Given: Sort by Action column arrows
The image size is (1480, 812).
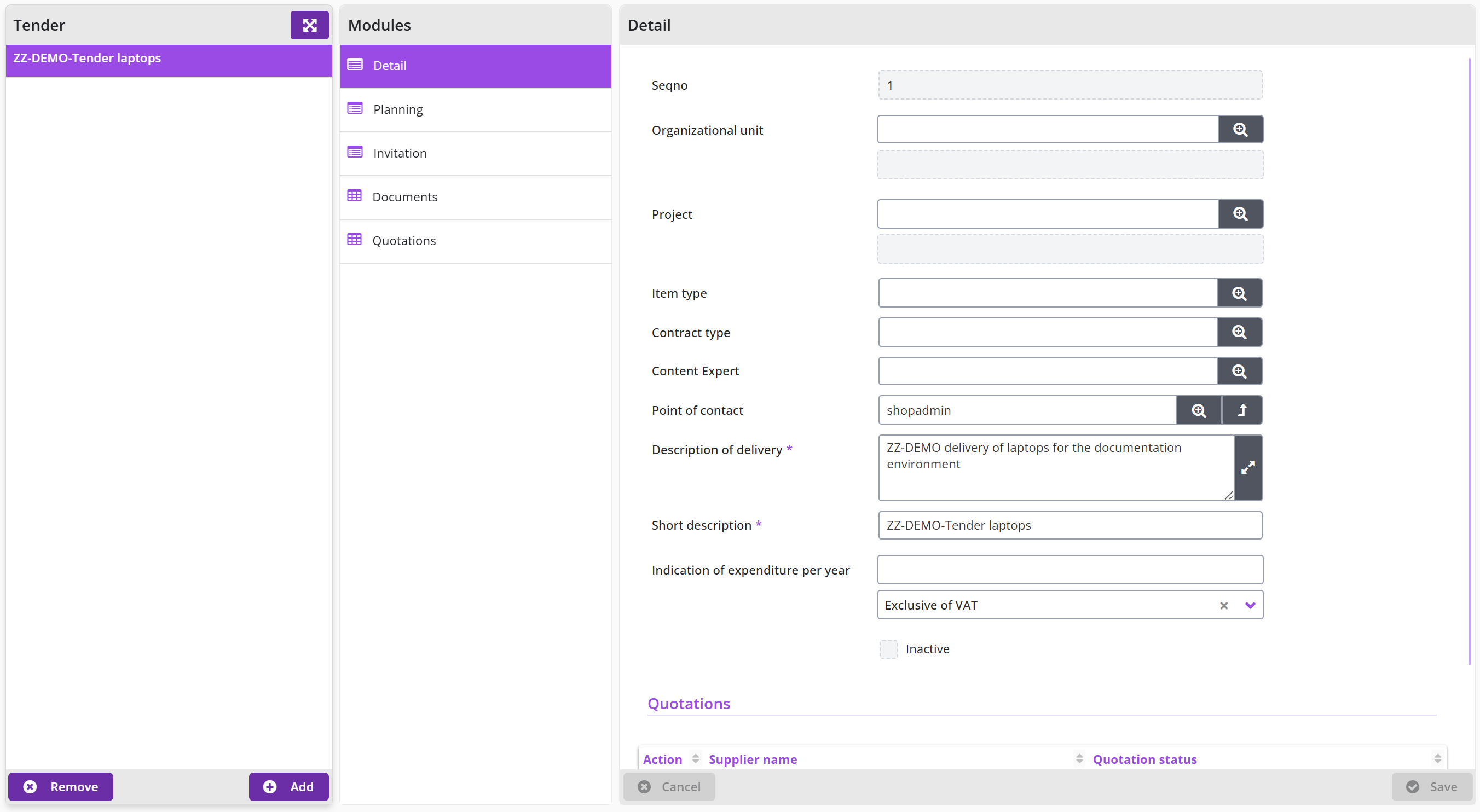Looking at the screenshot, I should point(695,758).
